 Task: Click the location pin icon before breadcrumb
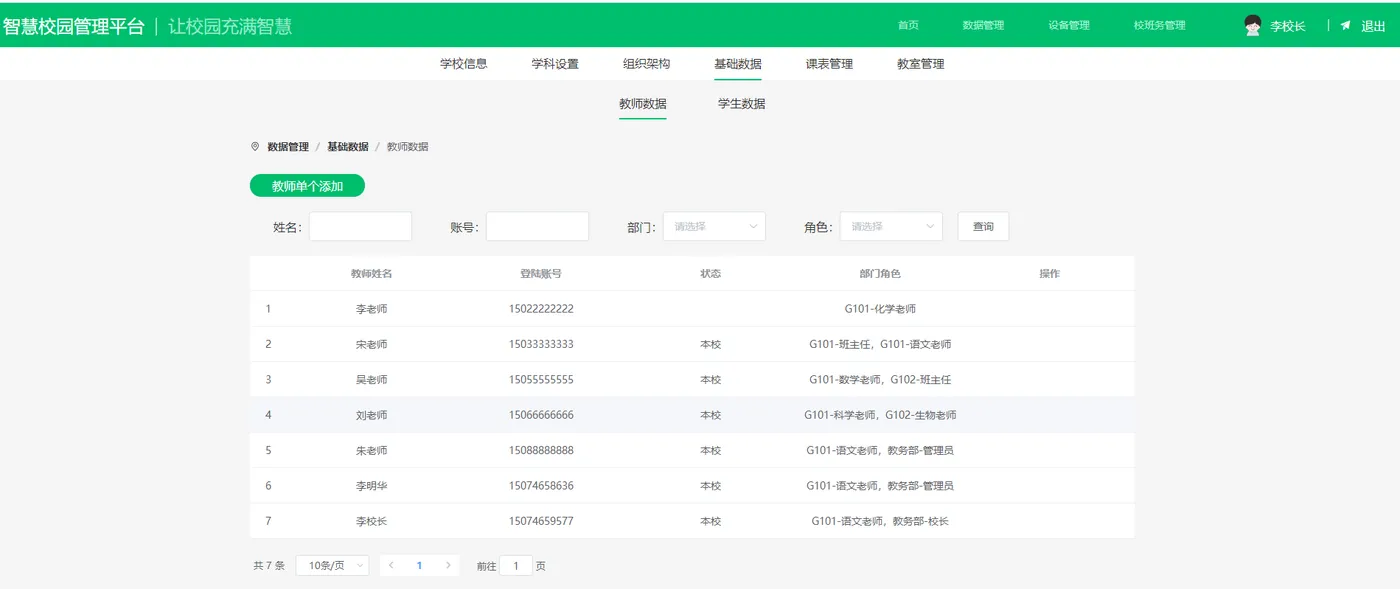[254, 146]
